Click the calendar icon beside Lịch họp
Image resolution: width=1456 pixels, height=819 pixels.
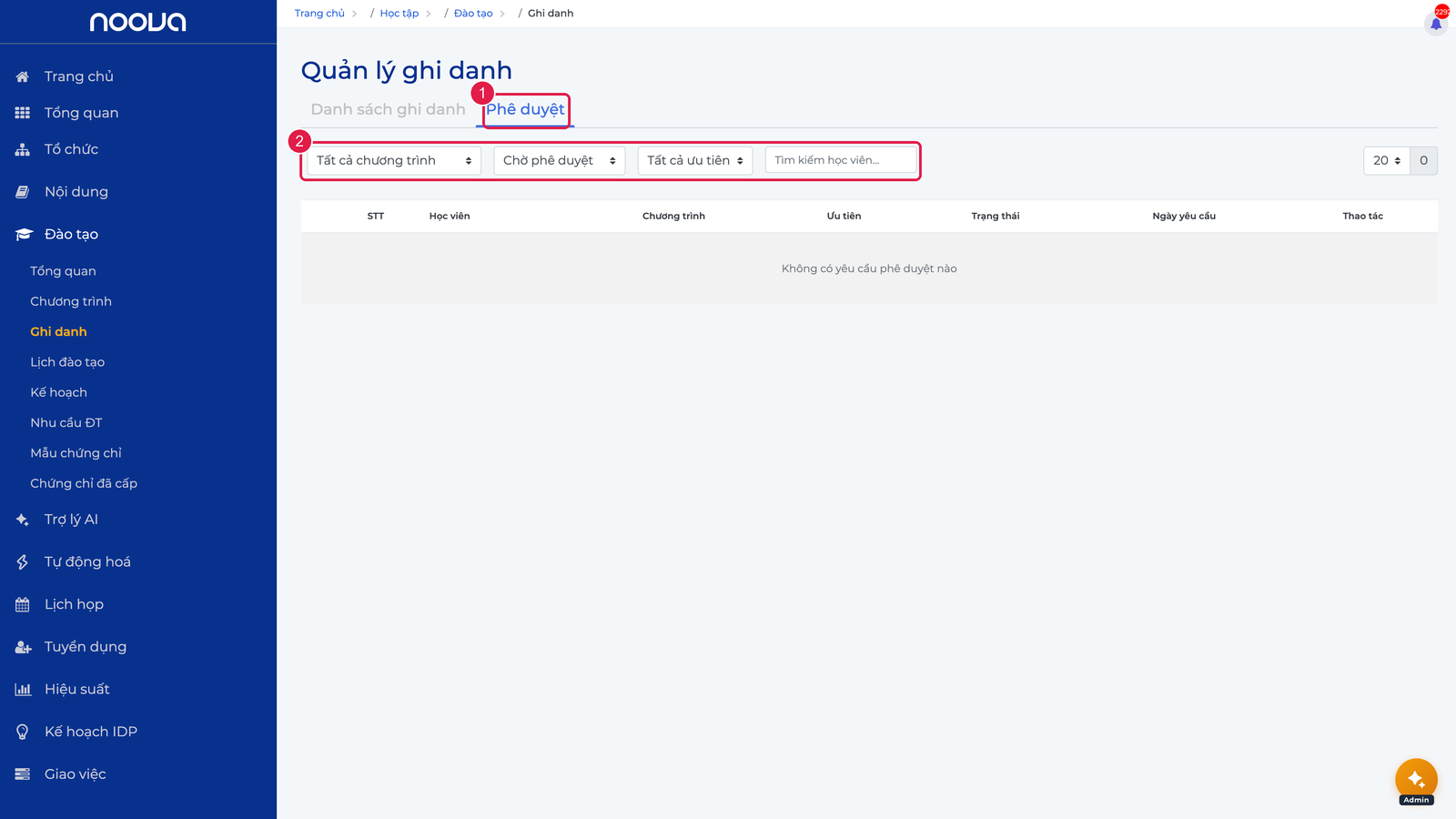(23, 604)
